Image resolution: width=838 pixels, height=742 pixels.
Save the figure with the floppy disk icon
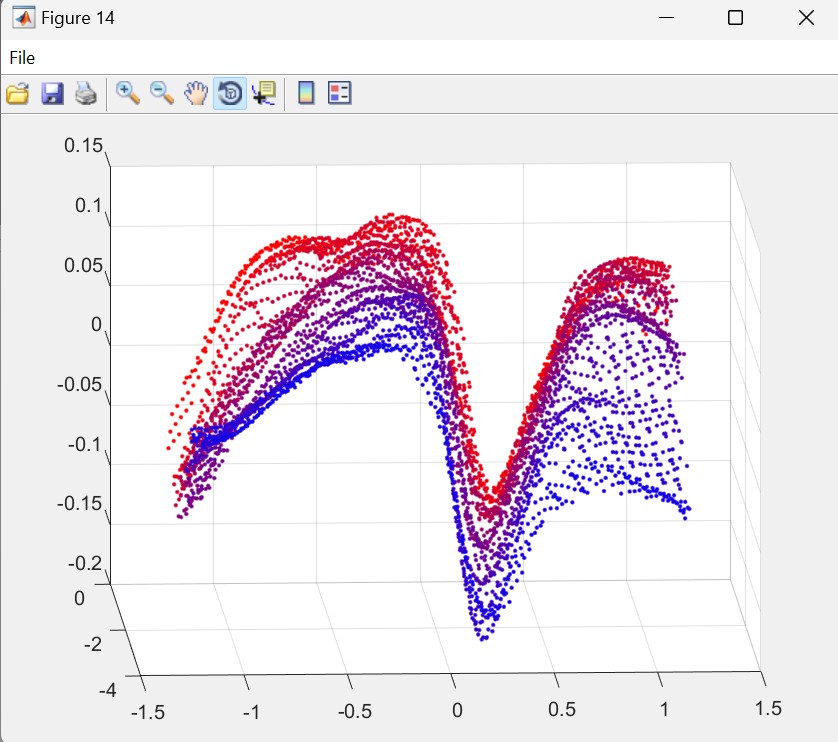(52, 94)
